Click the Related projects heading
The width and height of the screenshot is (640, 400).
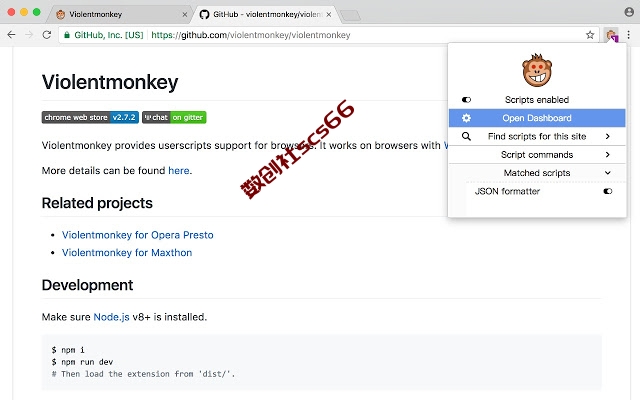click(97, 203)
